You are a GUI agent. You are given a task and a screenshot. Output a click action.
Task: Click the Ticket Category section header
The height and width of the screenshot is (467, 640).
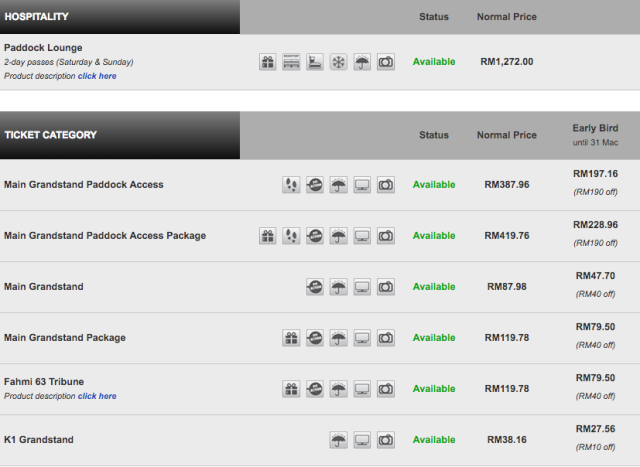click(50, 135)
